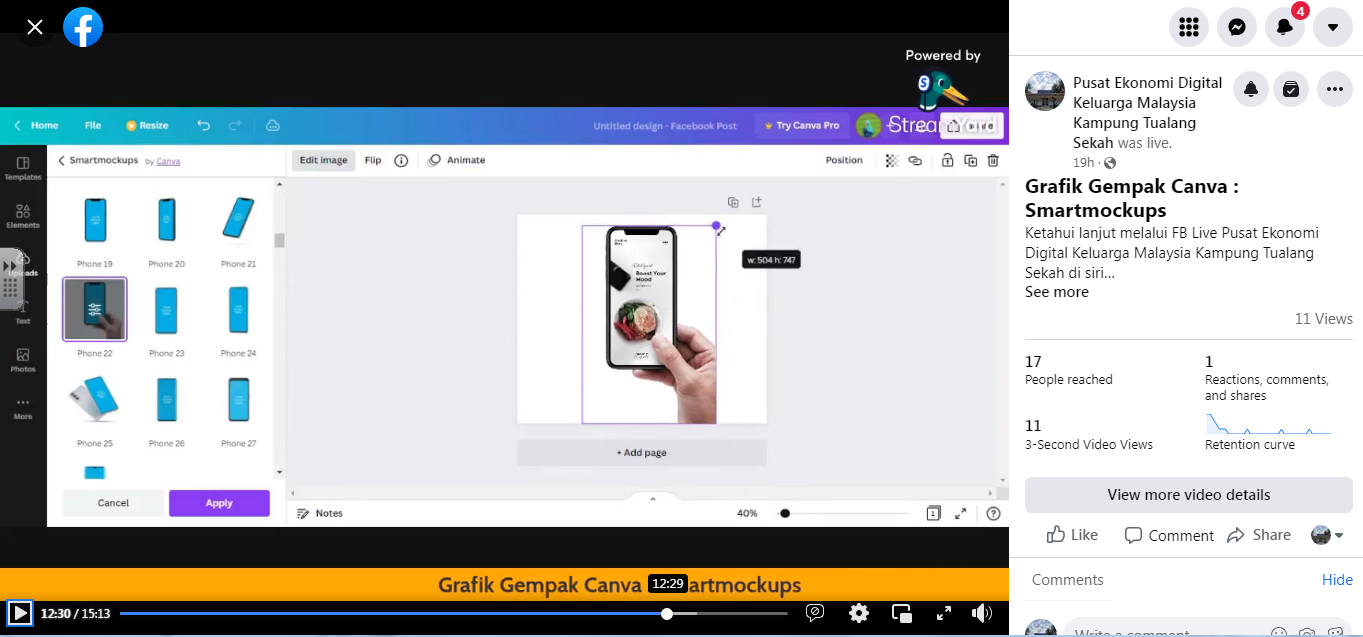The image size is (1363, 637).
Task: Open the Position option in Canva toolbar
Action: [844, 160]
